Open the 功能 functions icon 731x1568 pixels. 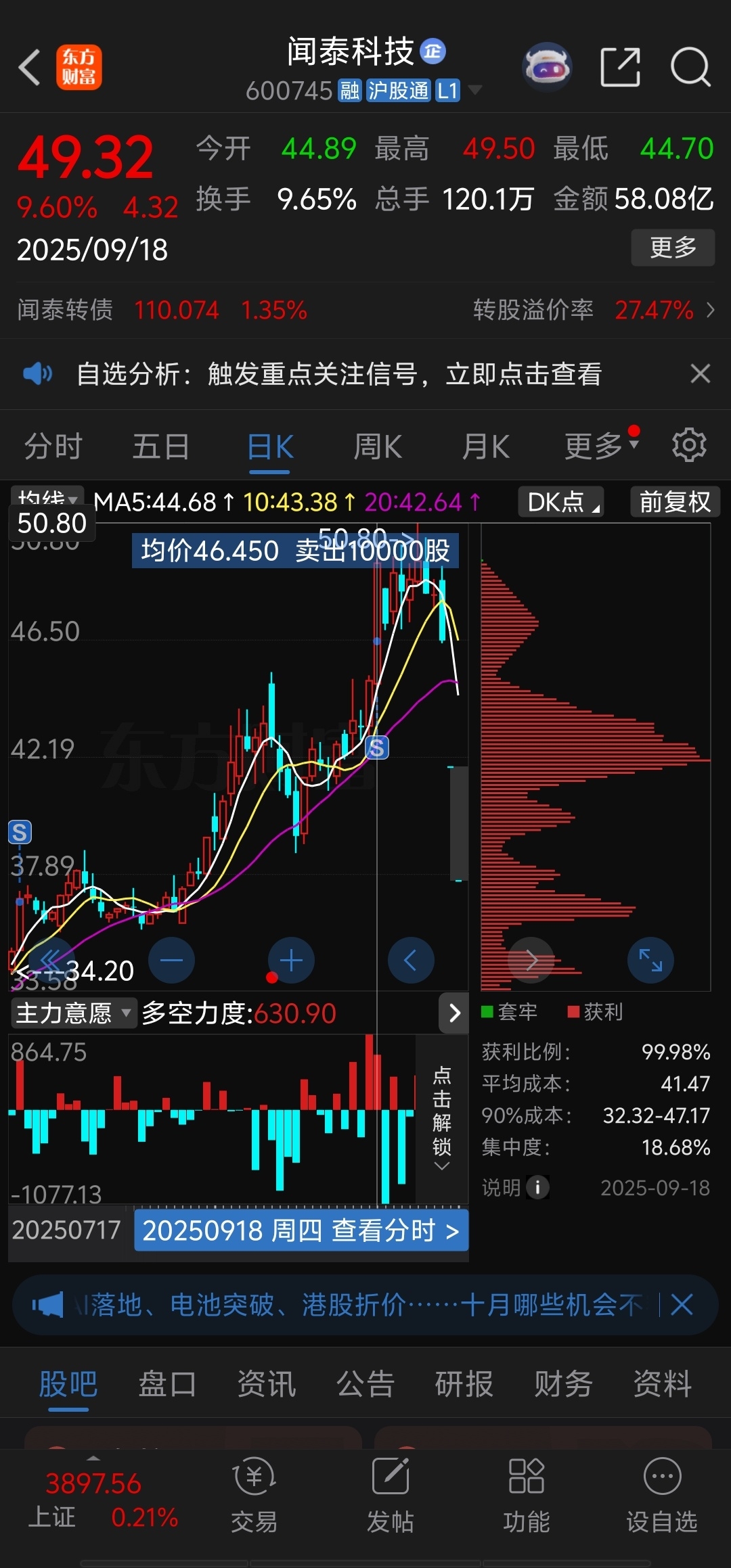(526, 1496)
